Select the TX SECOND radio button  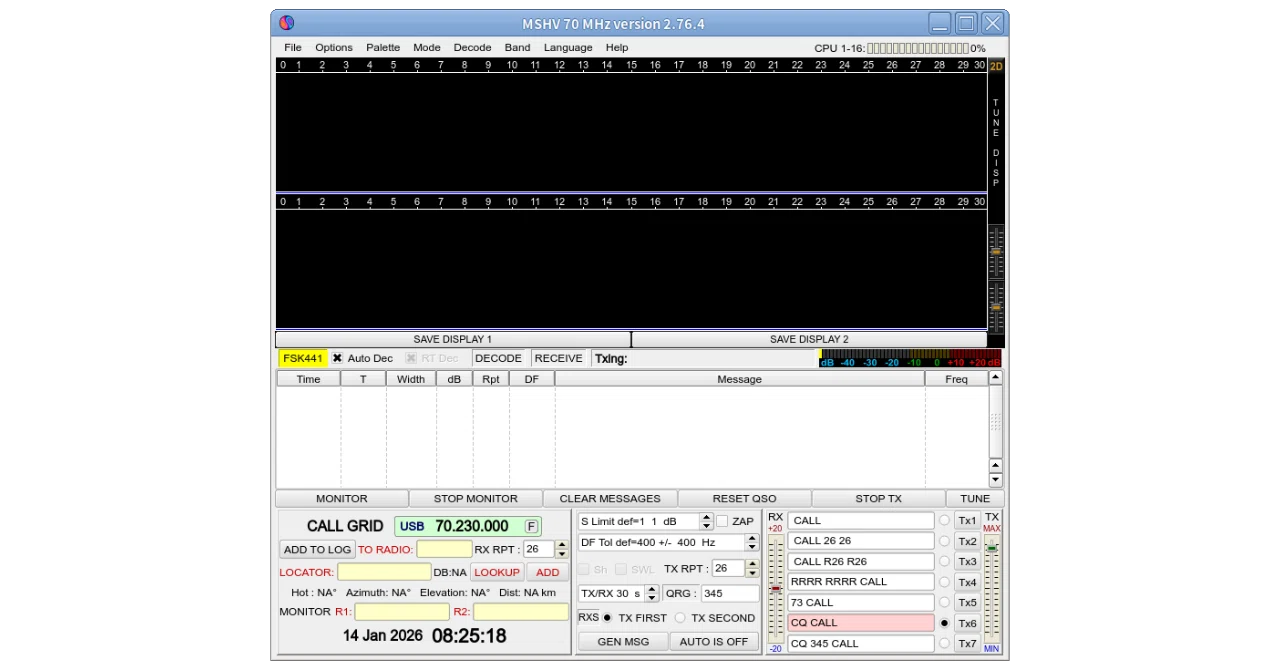680,618
